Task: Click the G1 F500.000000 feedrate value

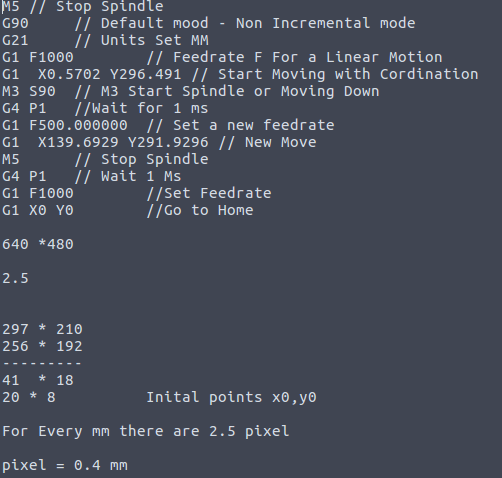Action: pos(78,125)
